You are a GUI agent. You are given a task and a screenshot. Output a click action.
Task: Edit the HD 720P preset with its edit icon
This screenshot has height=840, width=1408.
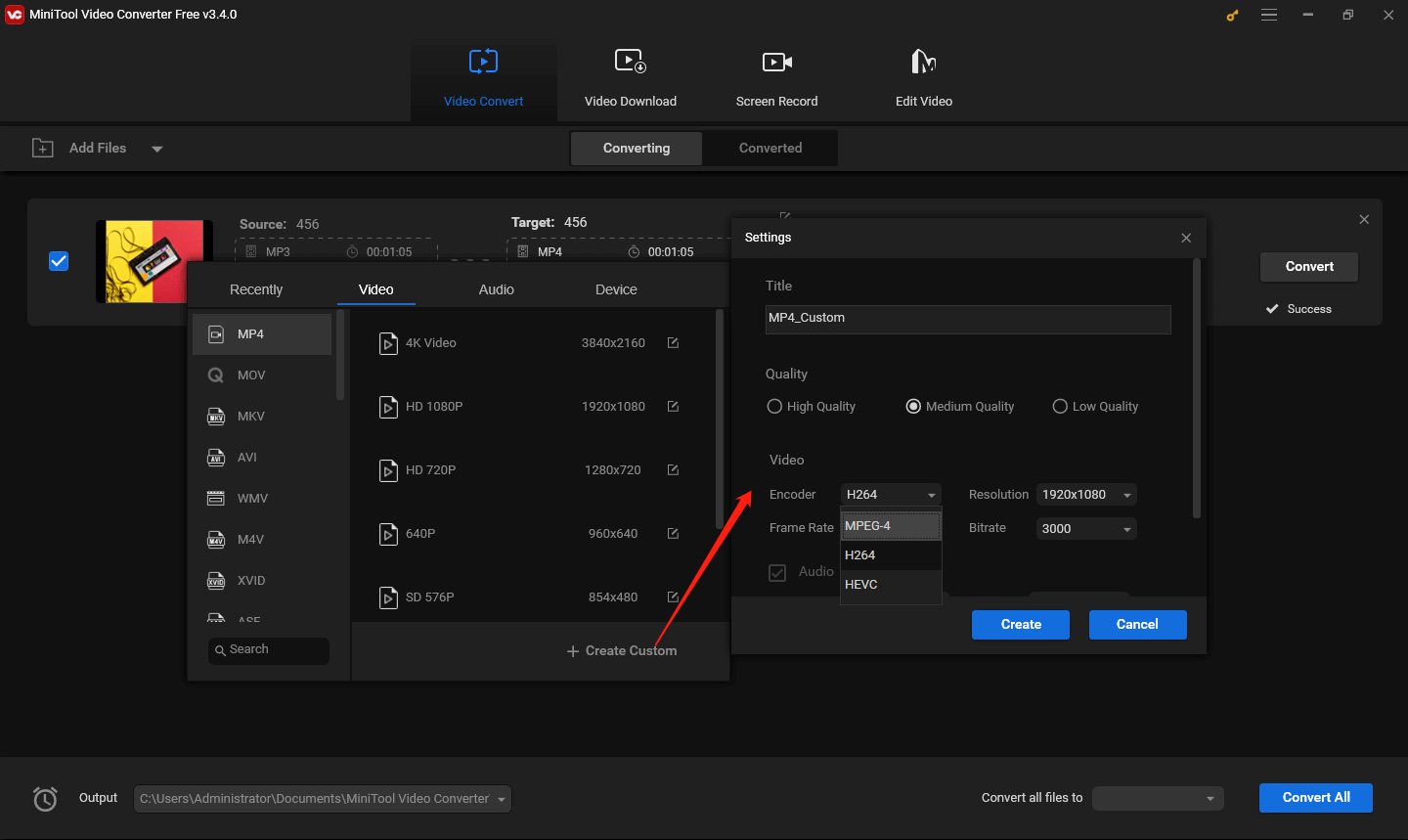tap(673, 469)
